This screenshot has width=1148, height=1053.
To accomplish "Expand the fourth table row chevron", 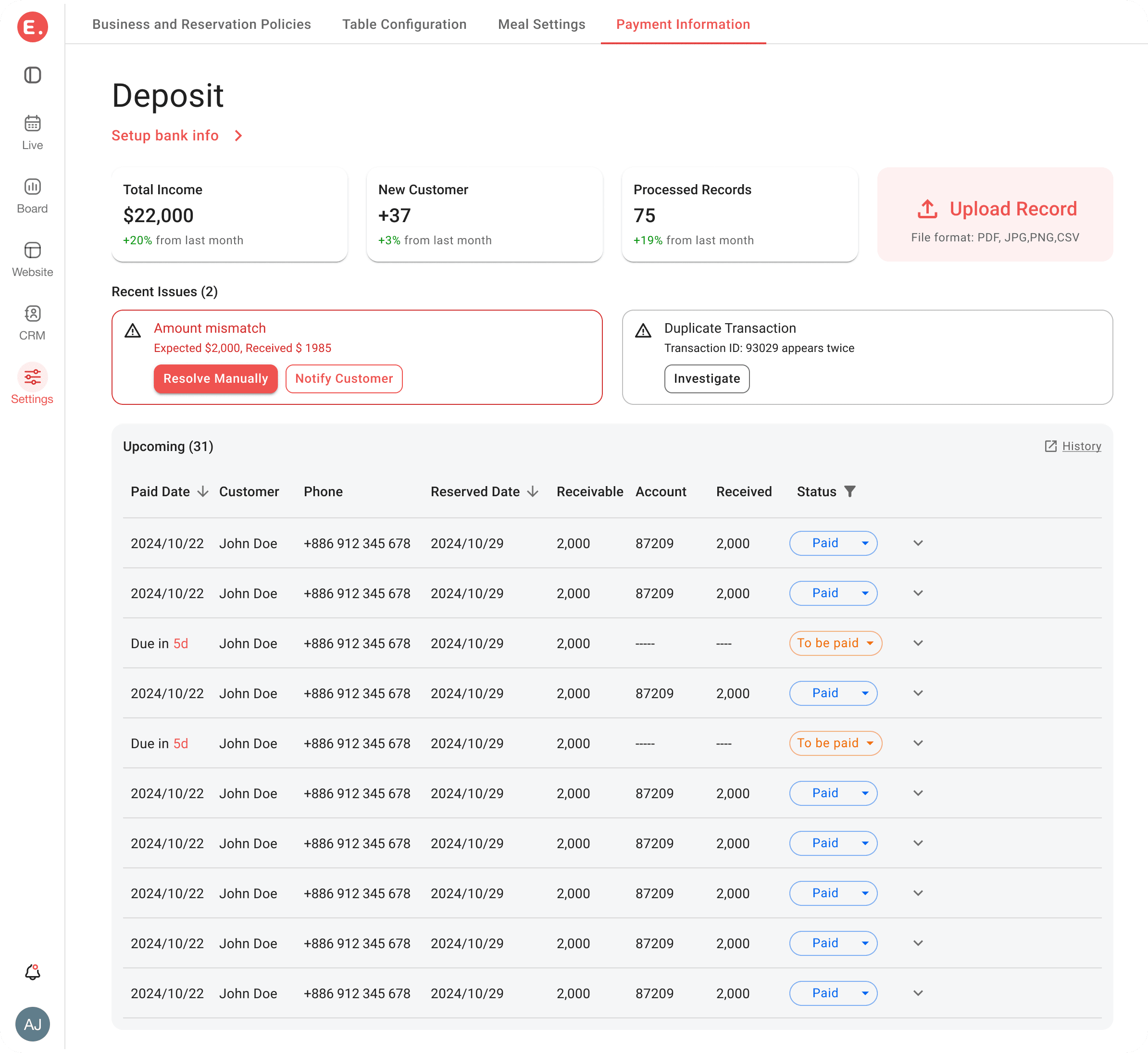I will tap(918, 693).
